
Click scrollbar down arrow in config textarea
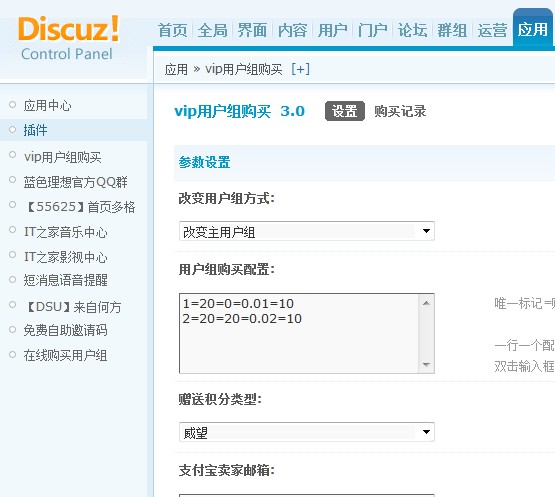pos(426,365)
